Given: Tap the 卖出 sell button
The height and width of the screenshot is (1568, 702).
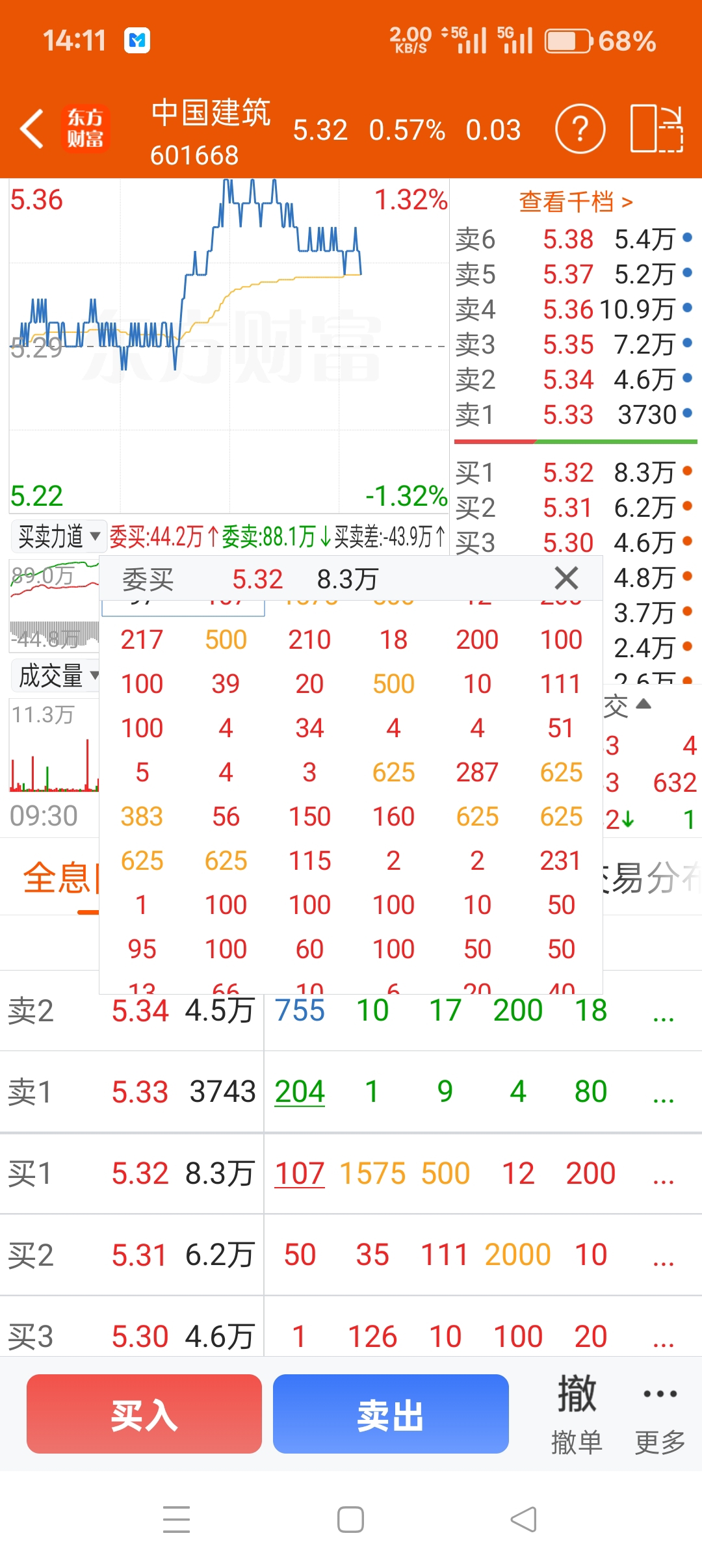Looking at the screenshot, I should pyautogui.click(x=391, y=1414).
